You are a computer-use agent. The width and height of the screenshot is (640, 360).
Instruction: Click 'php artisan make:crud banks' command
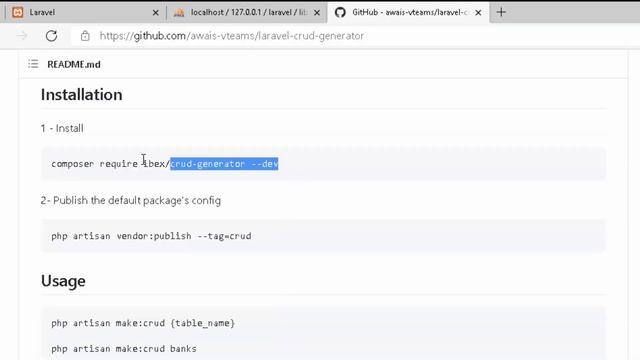(124, 349)
